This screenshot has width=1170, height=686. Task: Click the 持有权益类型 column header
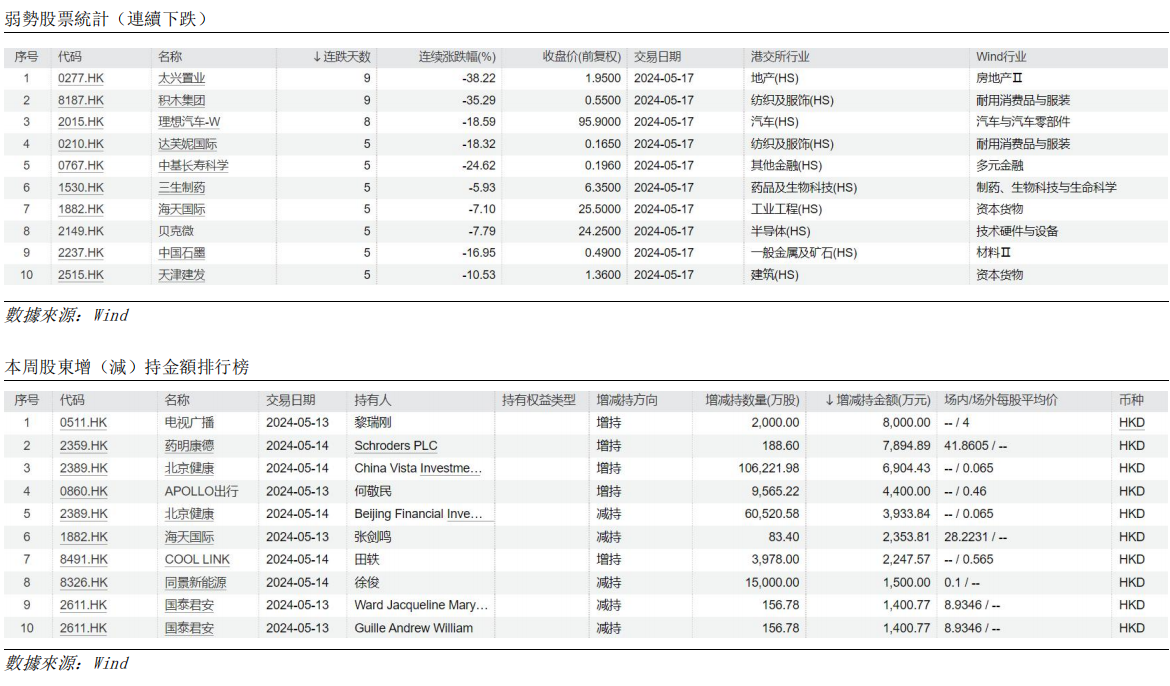(x=539, y=400)
